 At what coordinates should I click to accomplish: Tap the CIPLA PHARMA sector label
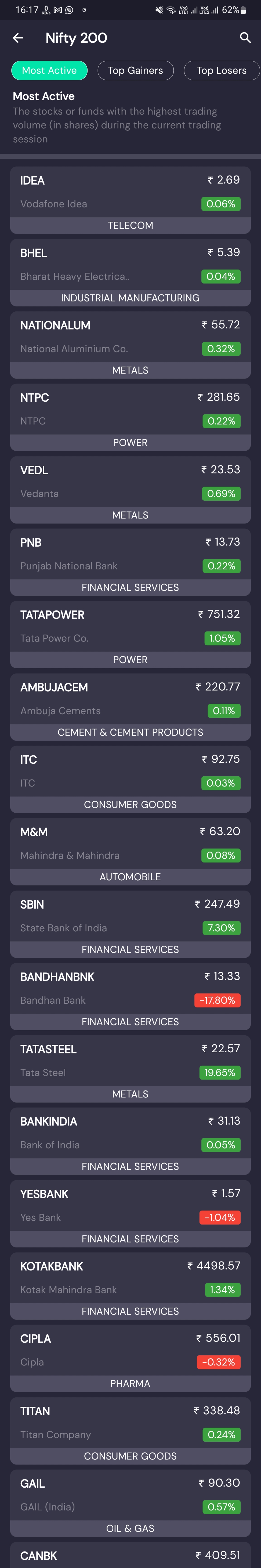(130, 1384)
